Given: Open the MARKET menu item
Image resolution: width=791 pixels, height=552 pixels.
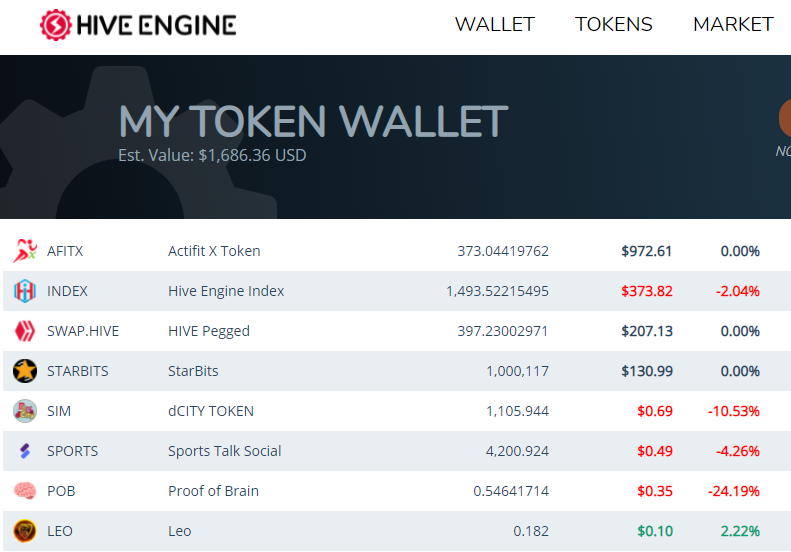Looking at the screenshot, I should click(733, 24).
